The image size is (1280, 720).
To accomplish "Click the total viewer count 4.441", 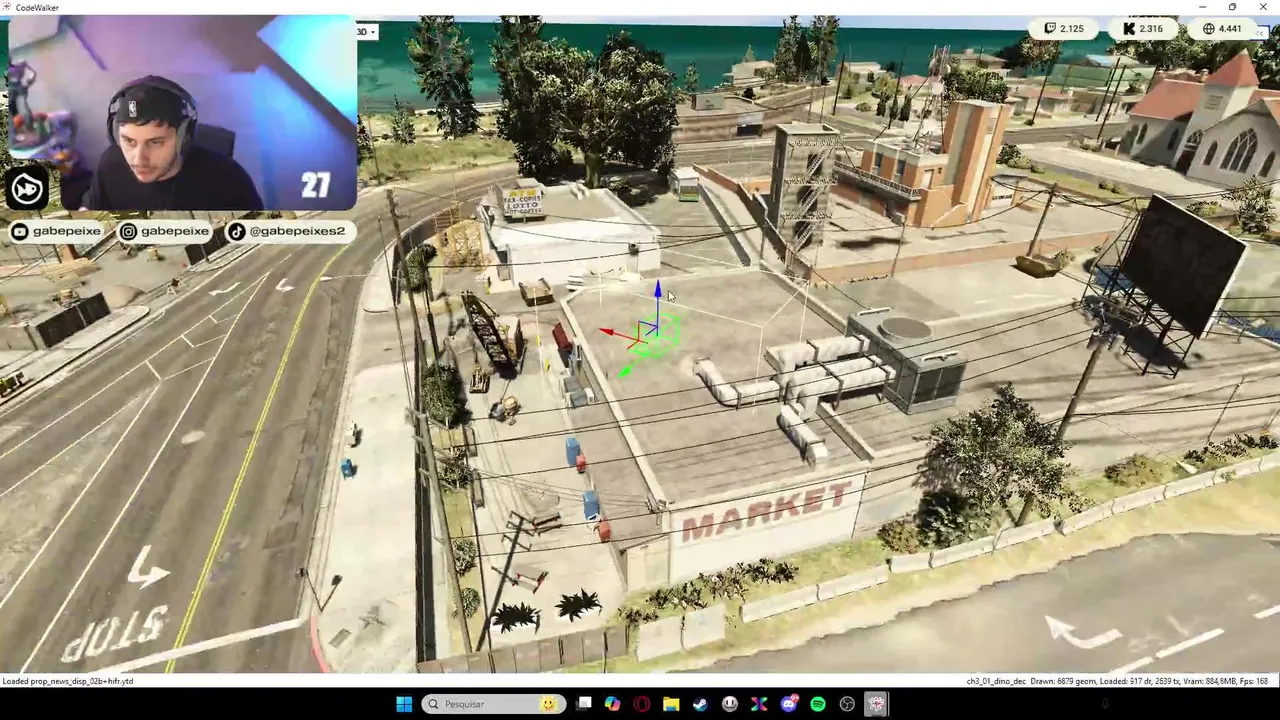I will 1222,28.
